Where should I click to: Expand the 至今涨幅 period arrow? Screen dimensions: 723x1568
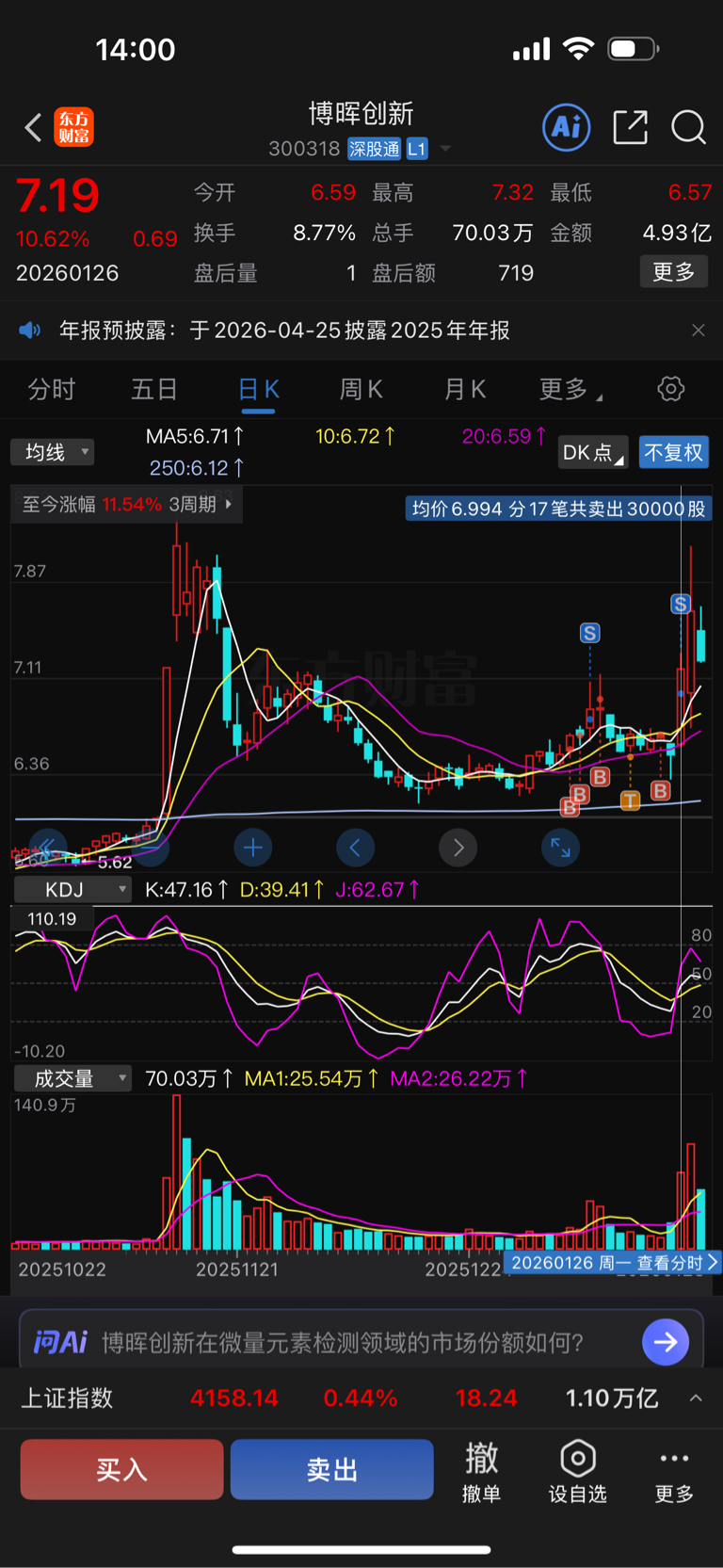coord(228,505)
